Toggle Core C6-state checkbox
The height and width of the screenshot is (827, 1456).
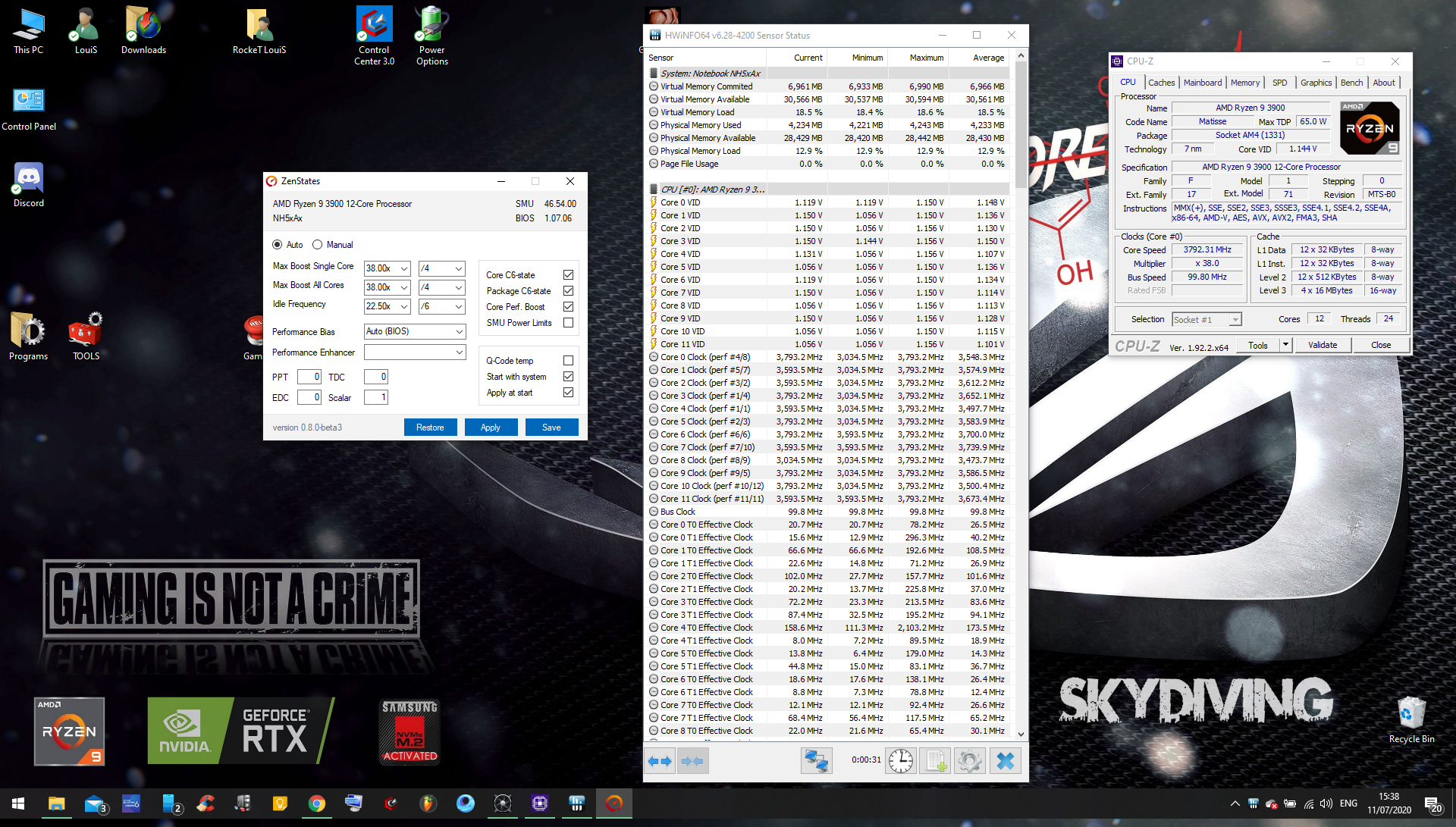pos(568,275)
